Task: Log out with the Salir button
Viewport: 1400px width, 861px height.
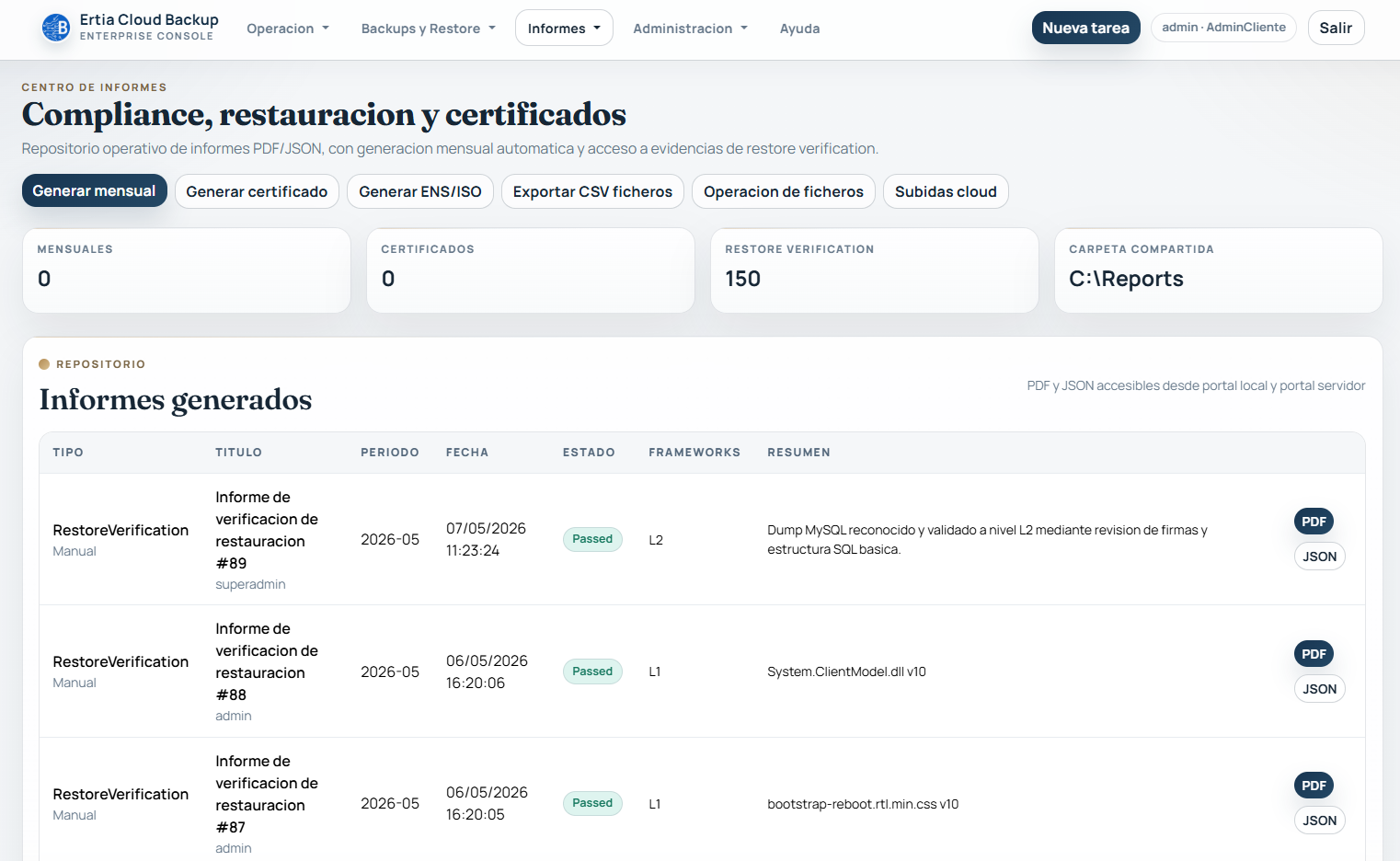Action: [x=1336, y=28]
